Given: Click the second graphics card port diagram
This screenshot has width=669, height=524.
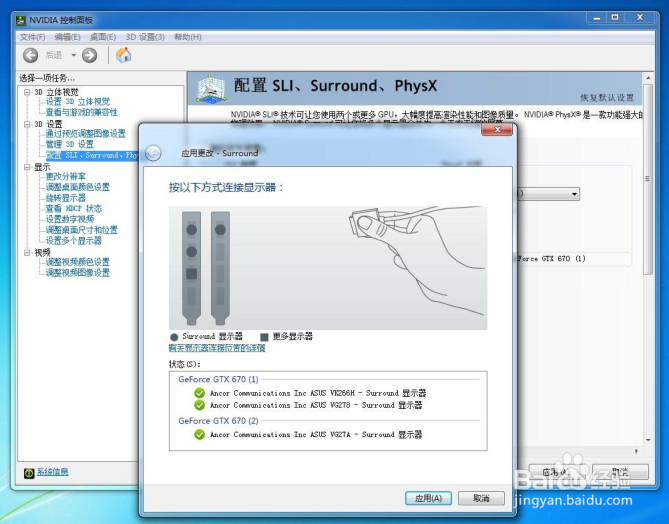Looking at the screenshot, I should coord(220,268).
